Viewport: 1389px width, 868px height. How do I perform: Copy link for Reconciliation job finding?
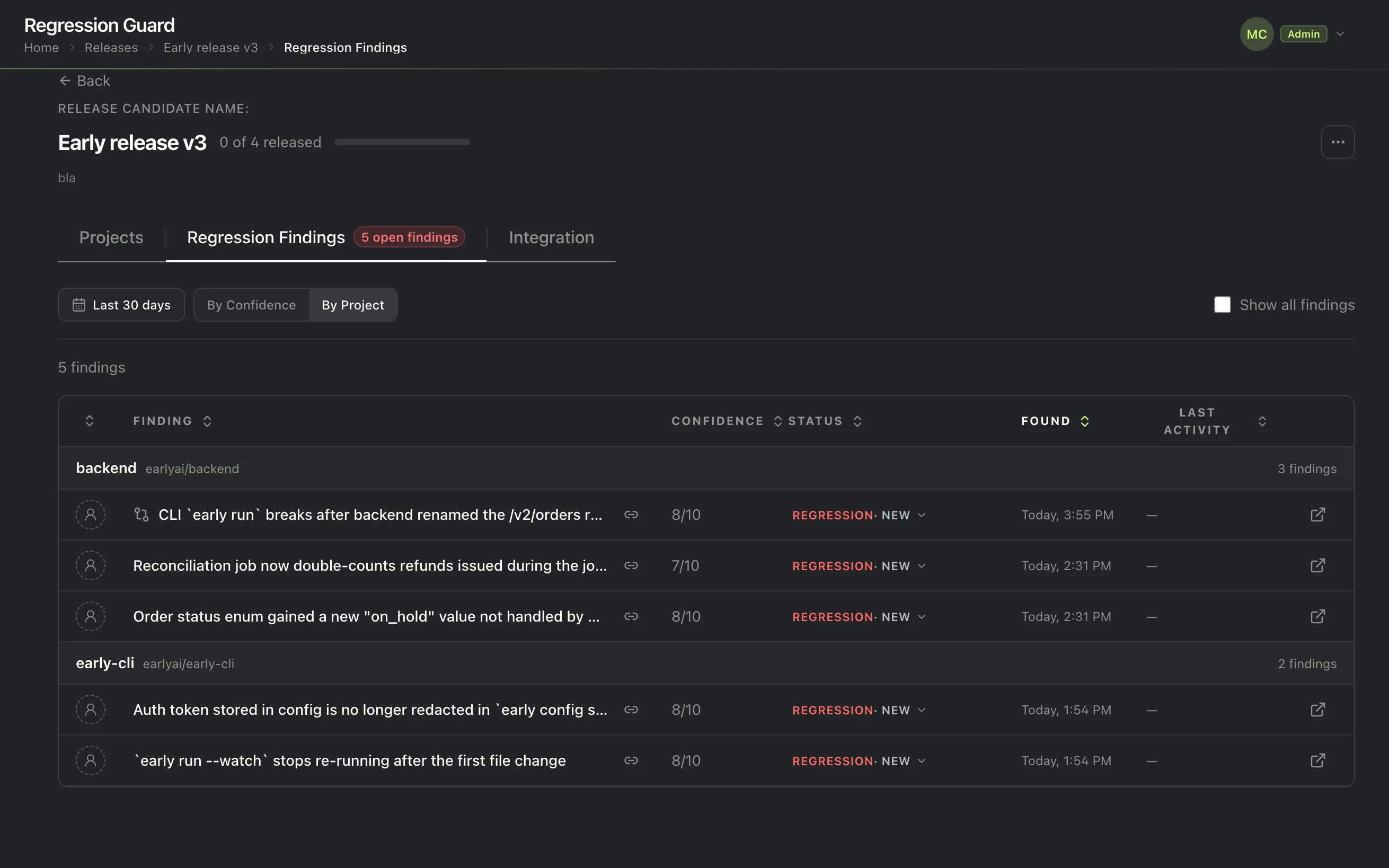click(x=631, y=565)
